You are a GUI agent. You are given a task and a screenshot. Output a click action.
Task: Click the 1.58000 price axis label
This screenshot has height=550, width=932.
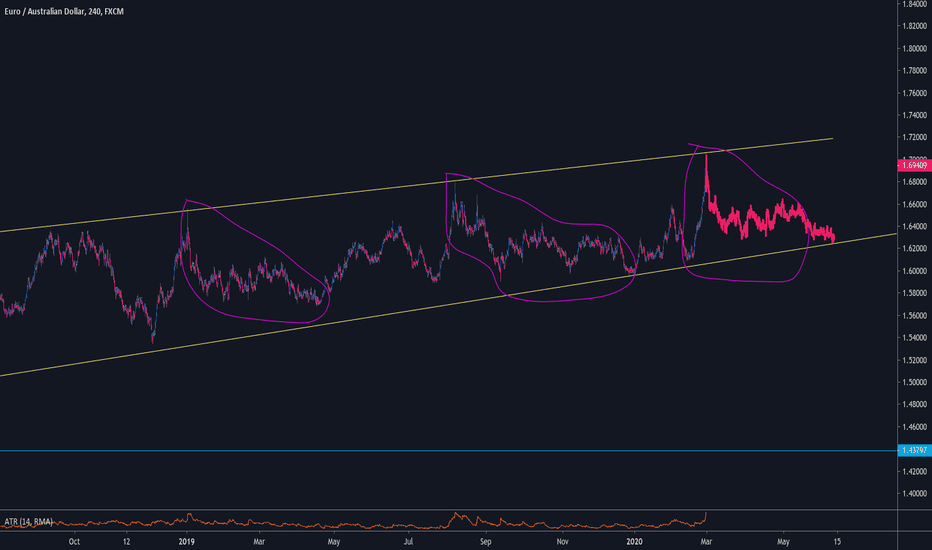pyautogui.click(x=915, y=293)
